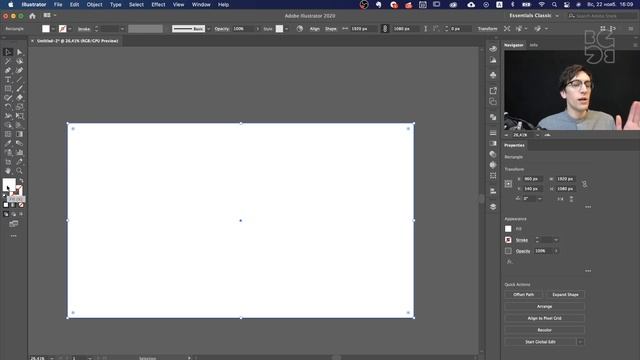Open stroke weight dropdown in Properties
Screen dimensions: 640x360
pyautogui.click(x=556, y=240)
